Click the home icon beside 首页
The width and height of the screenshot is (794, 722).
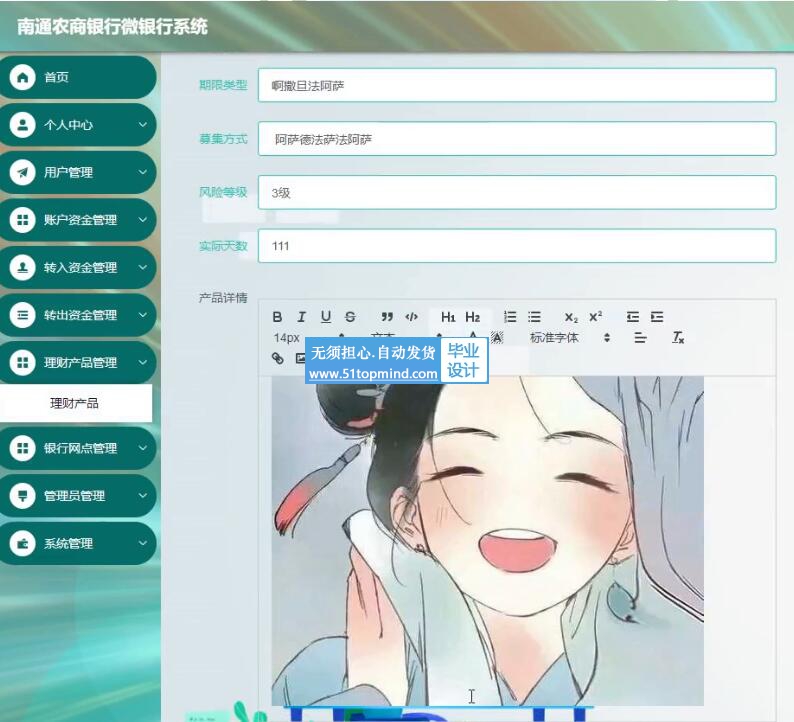pos(22,77)
